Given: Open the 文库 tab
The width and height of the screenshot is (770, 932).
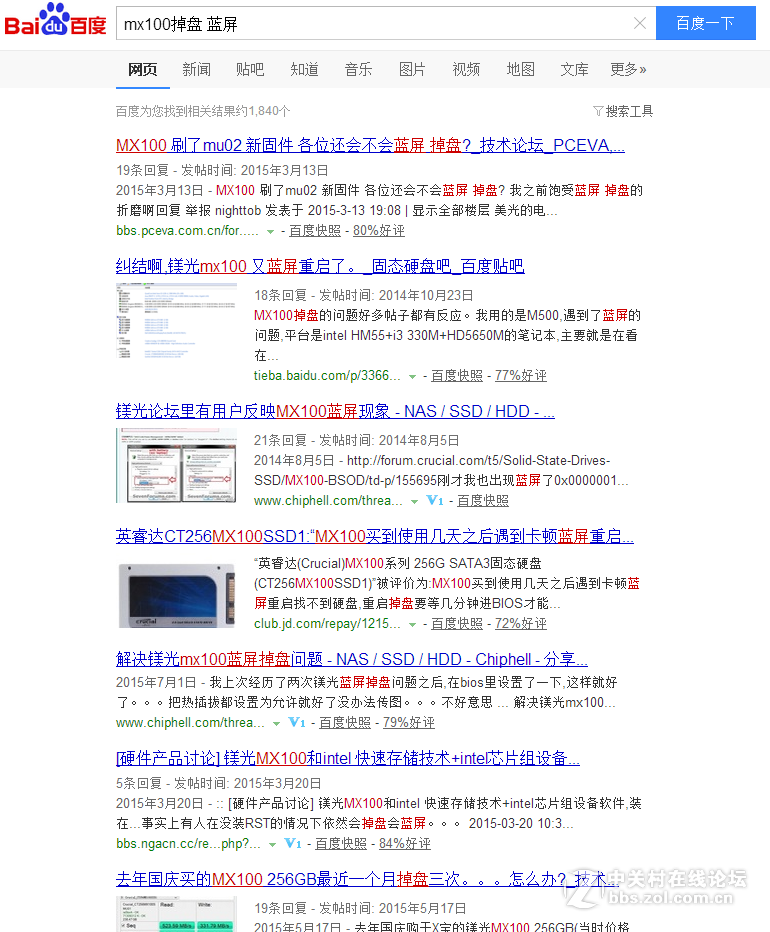Looking at the screenshot, I should (574, 70).
